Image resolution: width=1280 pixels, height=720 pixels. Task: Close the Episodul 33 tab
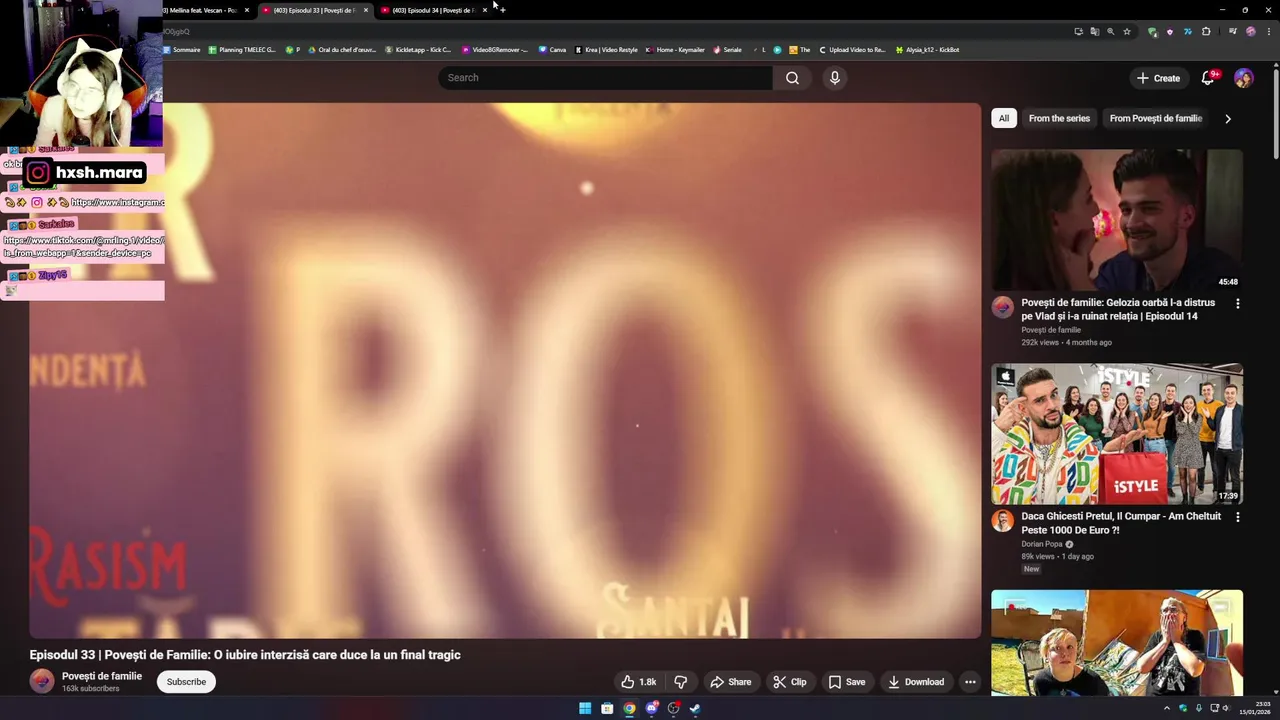(x=366, y=10)
